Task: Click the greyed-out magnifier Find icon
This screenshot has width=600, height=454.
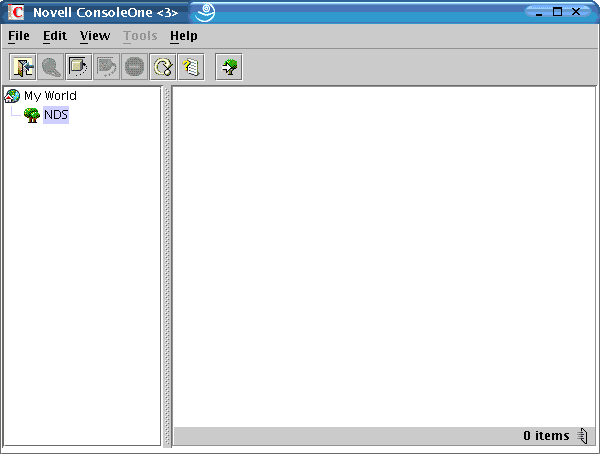Action: tap(50, 67)
